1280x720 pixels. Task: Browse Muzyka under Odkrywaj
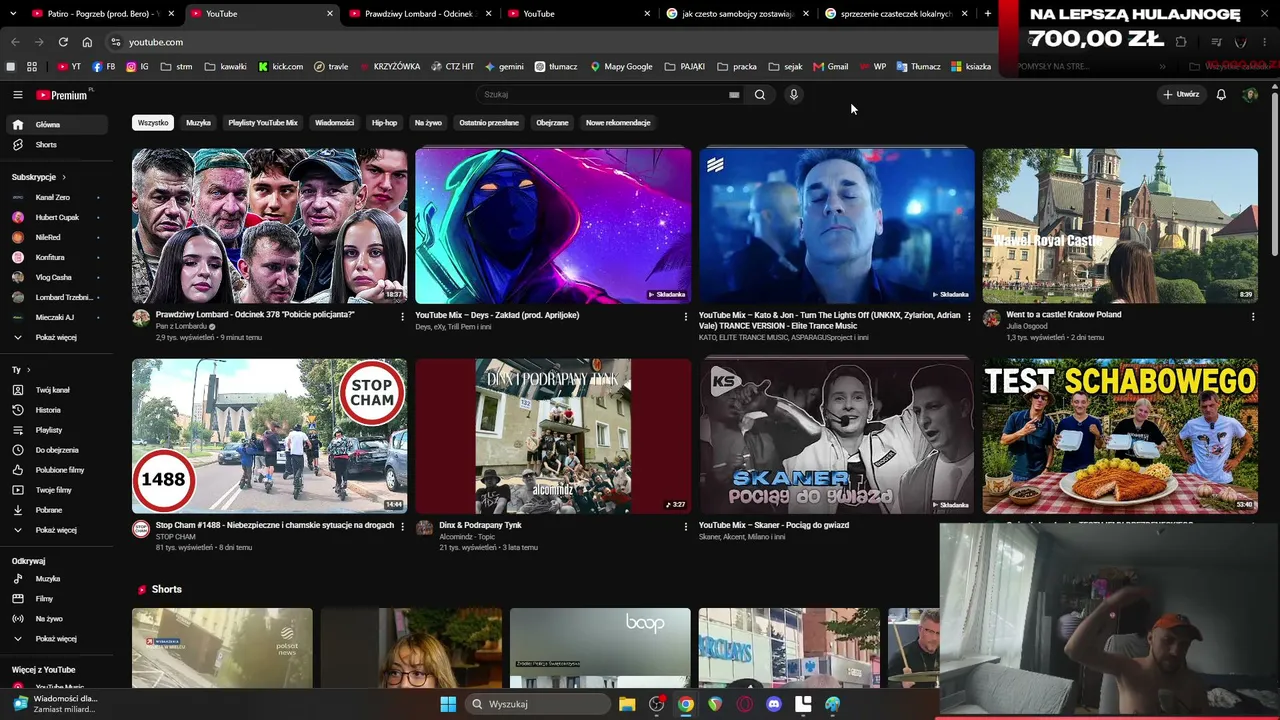tap(56, 579)
